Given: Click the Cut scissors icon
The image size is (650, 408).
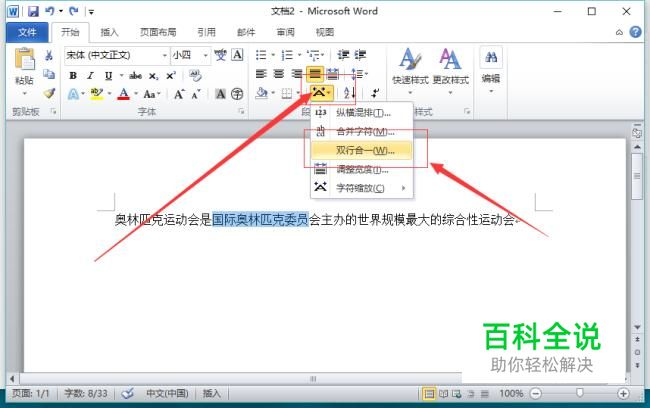Looking at the screenshot, I should (49, 55).
